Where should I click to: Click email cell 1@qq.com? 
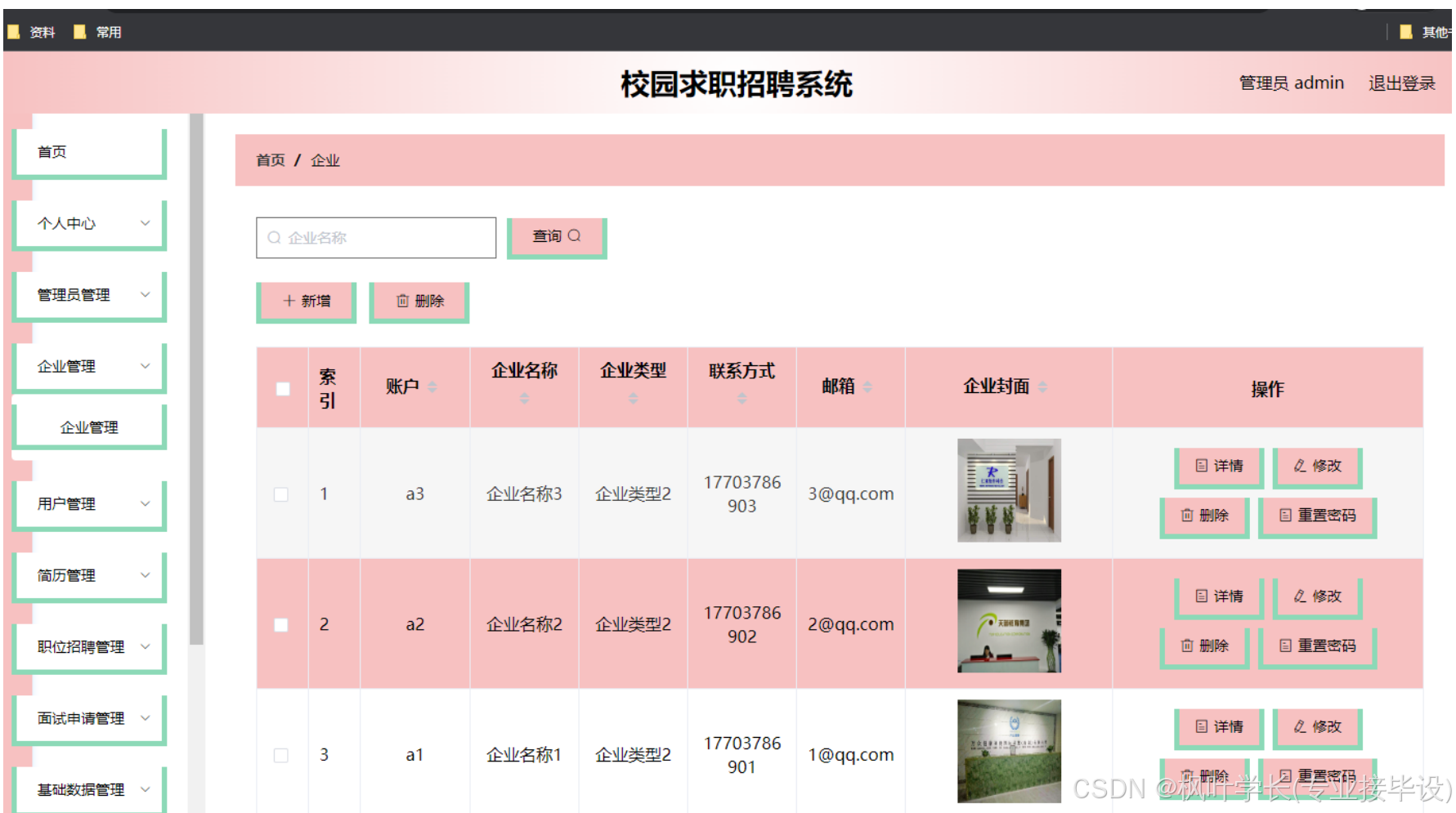pyautogui.click(x=851, y=755)
